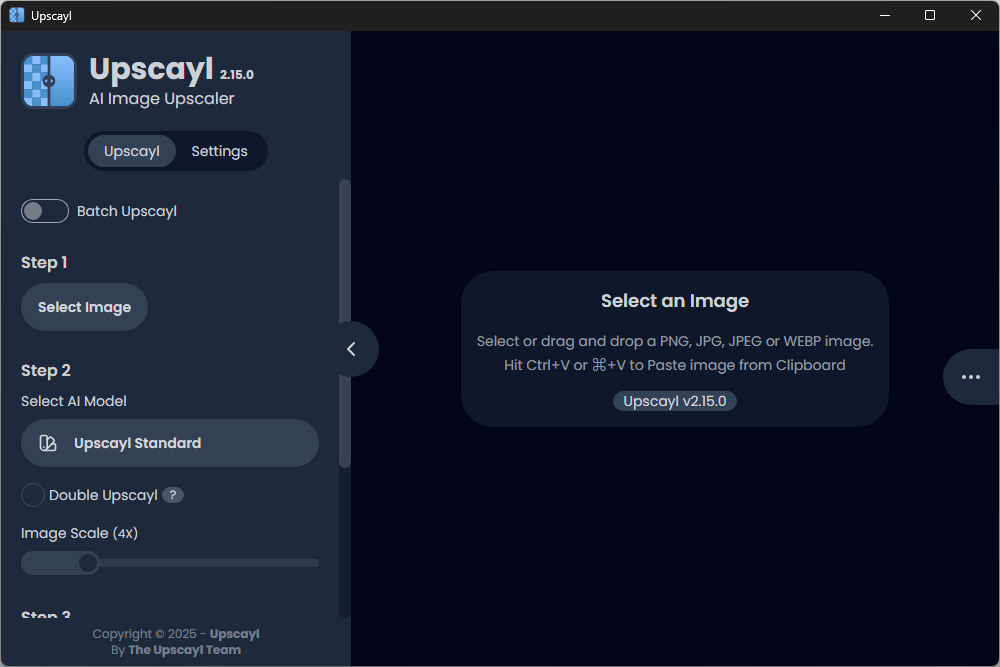The height and width of the screenshot is (667, 1000).
Task: Click the Step 2 heading
Action: click(x=46, y=370)
